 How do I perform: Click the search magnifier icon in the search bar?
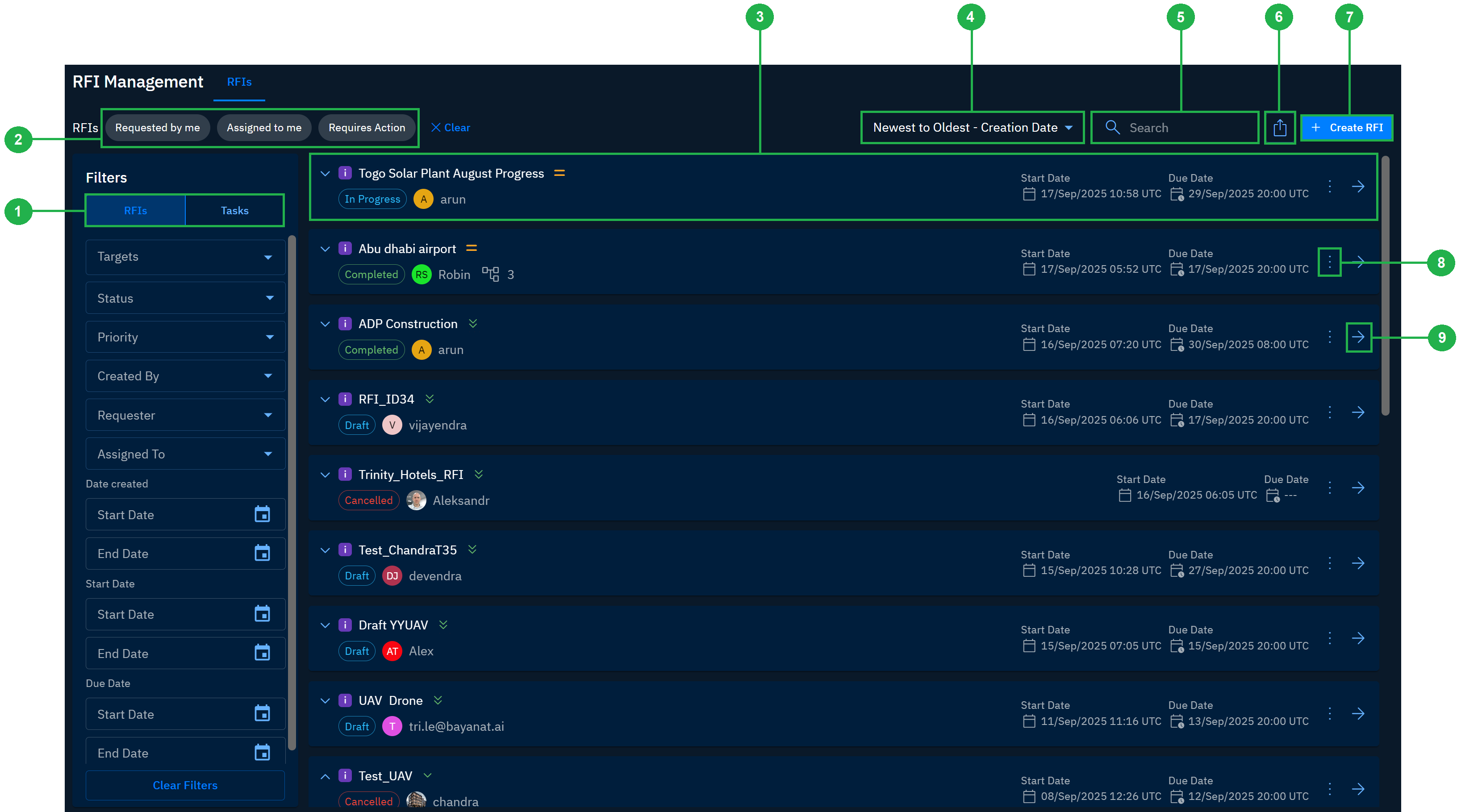pyautogui.click(x=1112, y=127)
